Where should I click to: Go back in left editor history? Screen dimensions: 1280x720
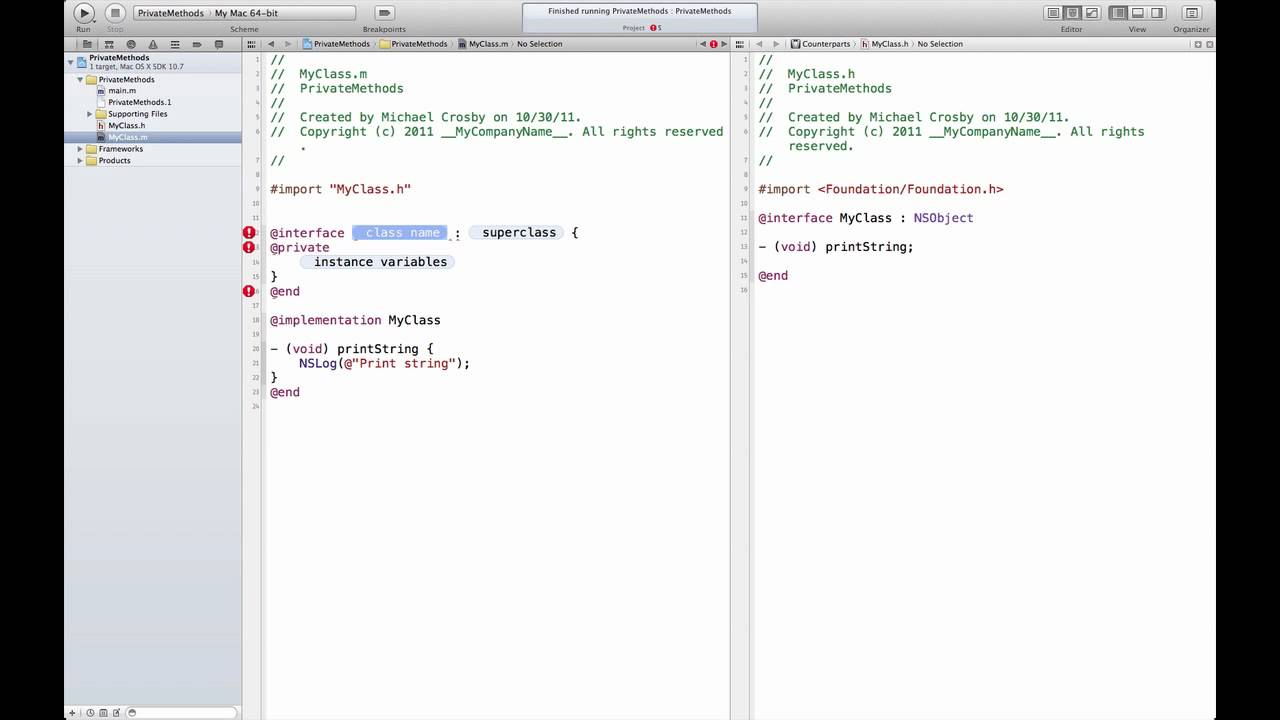tap(271, 44)
